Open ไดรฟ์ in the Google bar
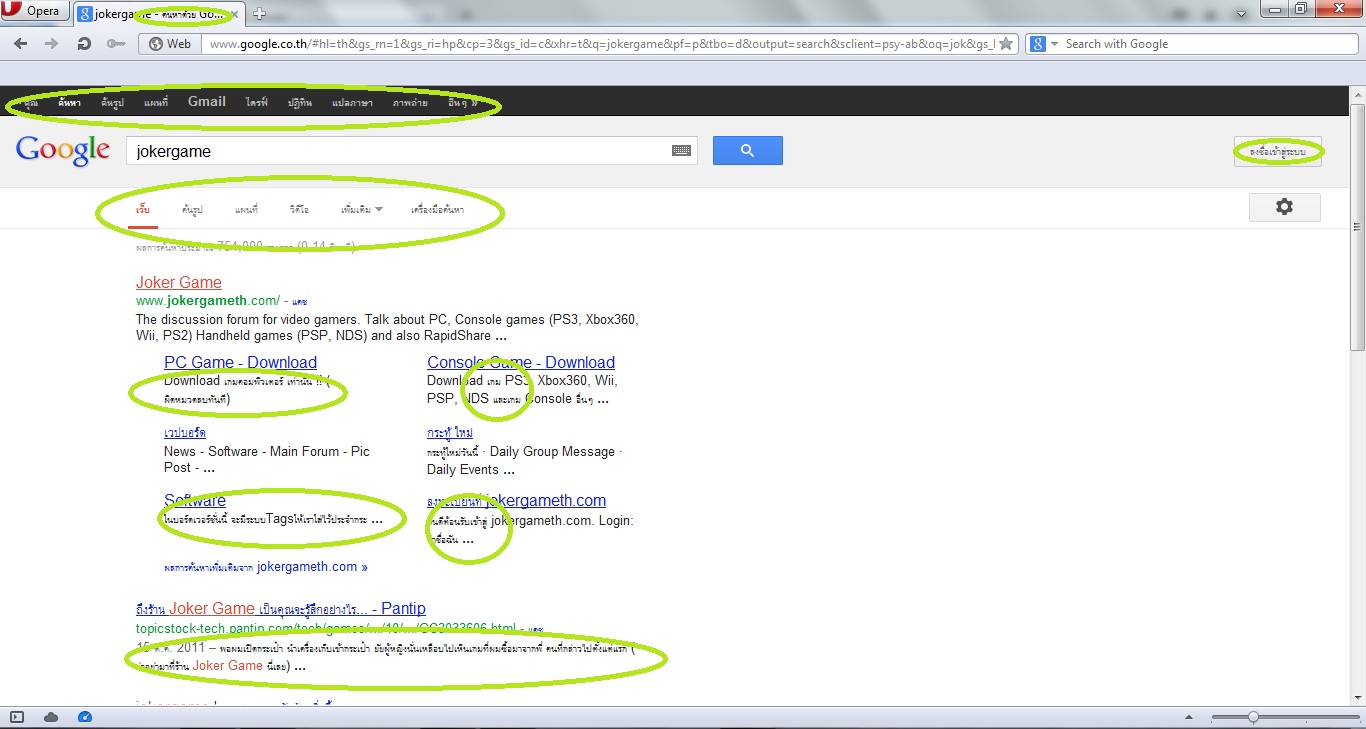Image resolution: width=1366 pixels, height=729 pixels. [257, 102]
